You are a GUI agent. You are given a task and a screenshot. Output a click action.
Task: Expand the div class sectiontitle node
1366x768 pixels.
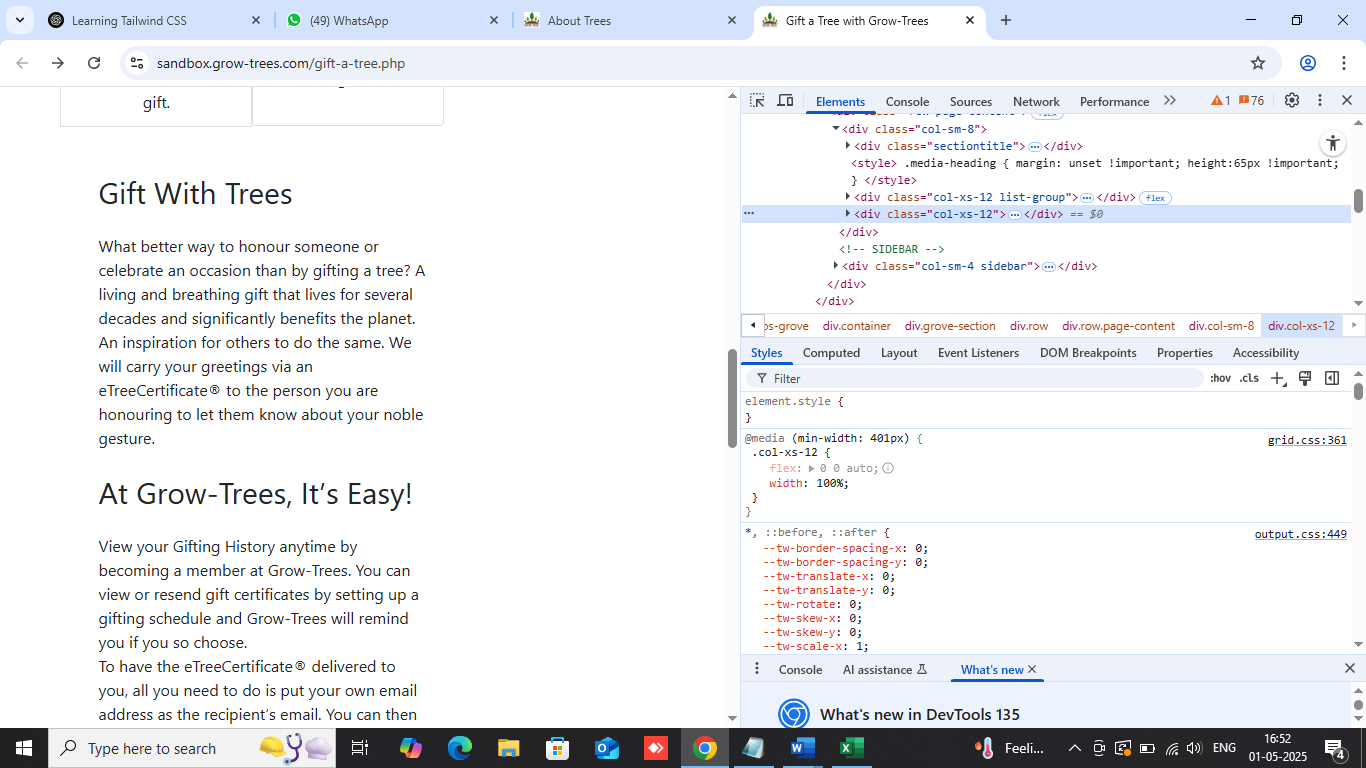(848, 146)
